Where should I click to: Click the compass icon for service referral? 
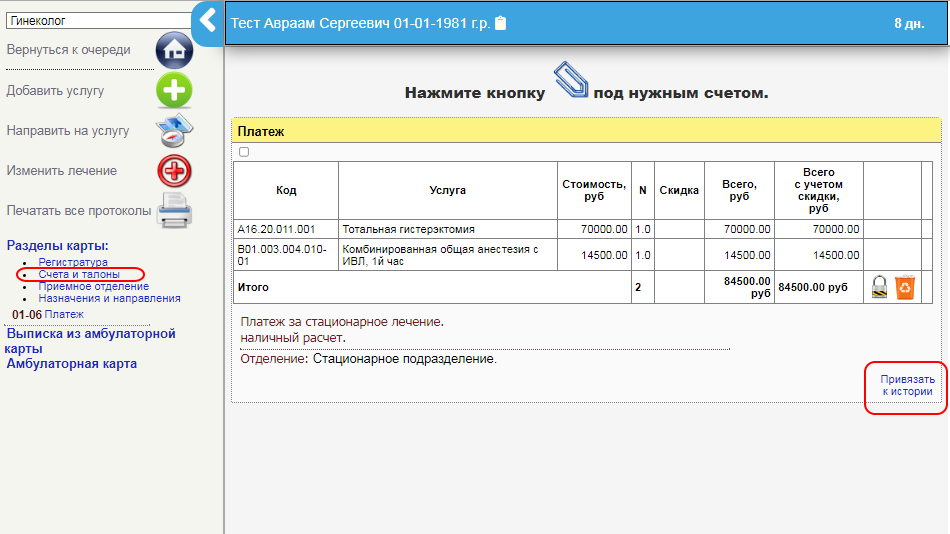point(174,131)
